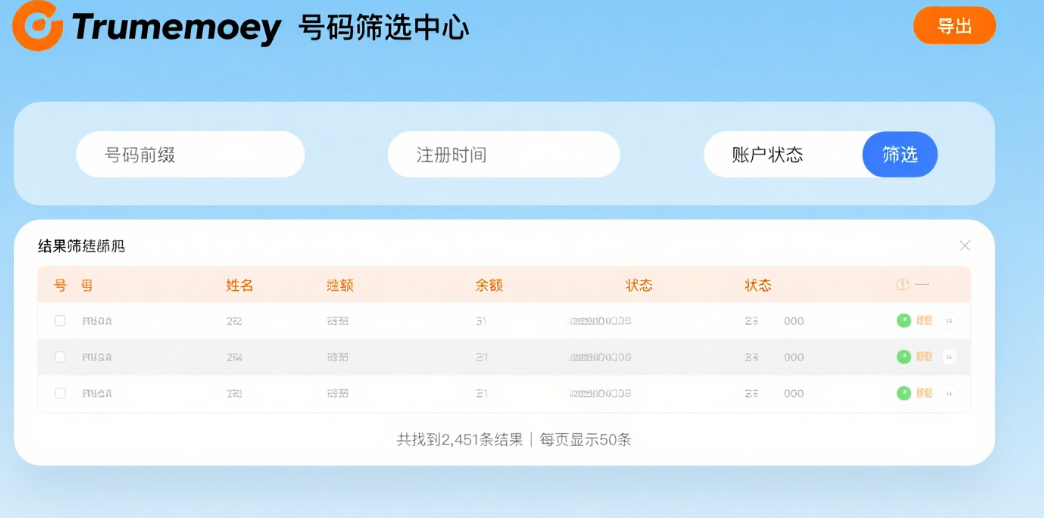The width and height of the screenshot is (1044, 518).
Task: Click the 000 value in row 252
Action: 794,321
